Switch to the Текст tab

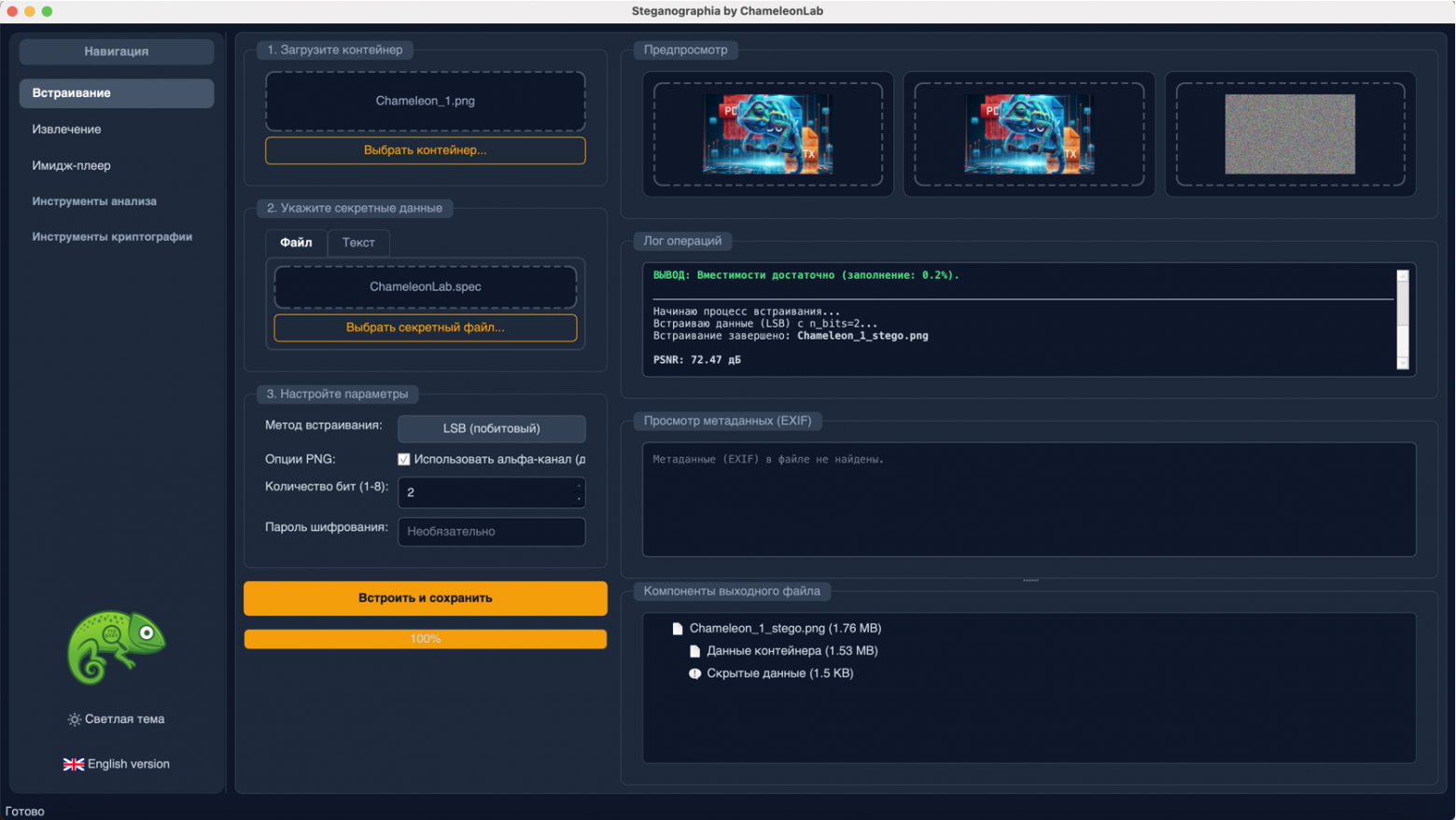pos(358,242)
